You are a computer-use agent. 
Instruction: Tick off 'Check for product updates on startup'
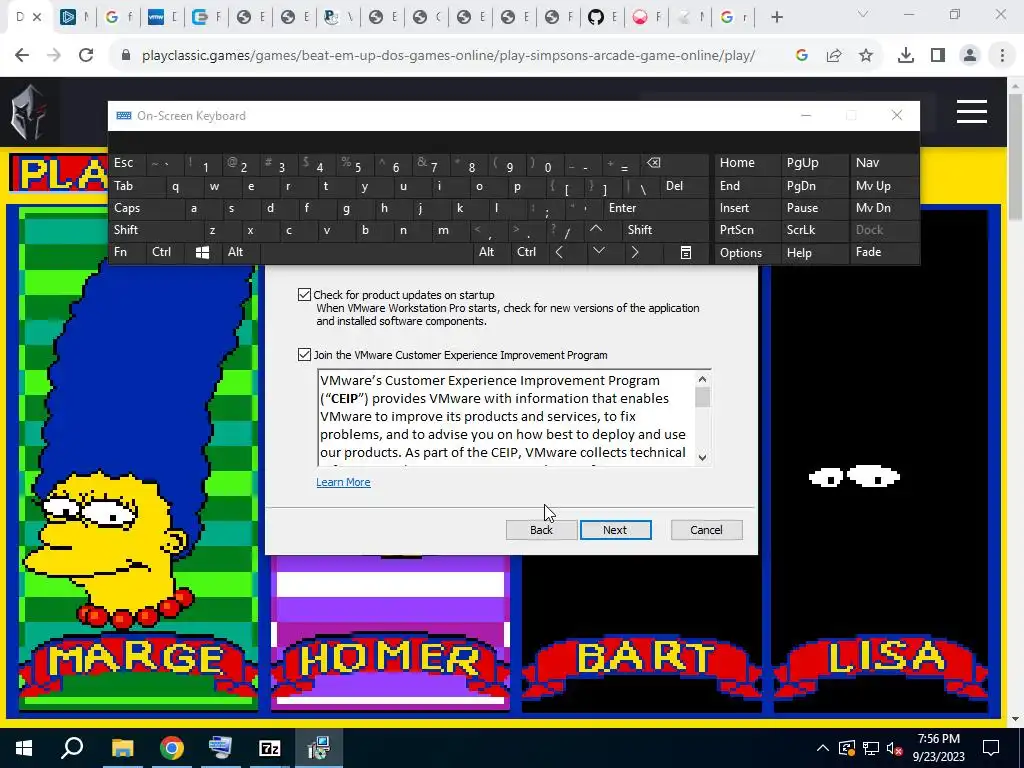click(x=304, y=295)
